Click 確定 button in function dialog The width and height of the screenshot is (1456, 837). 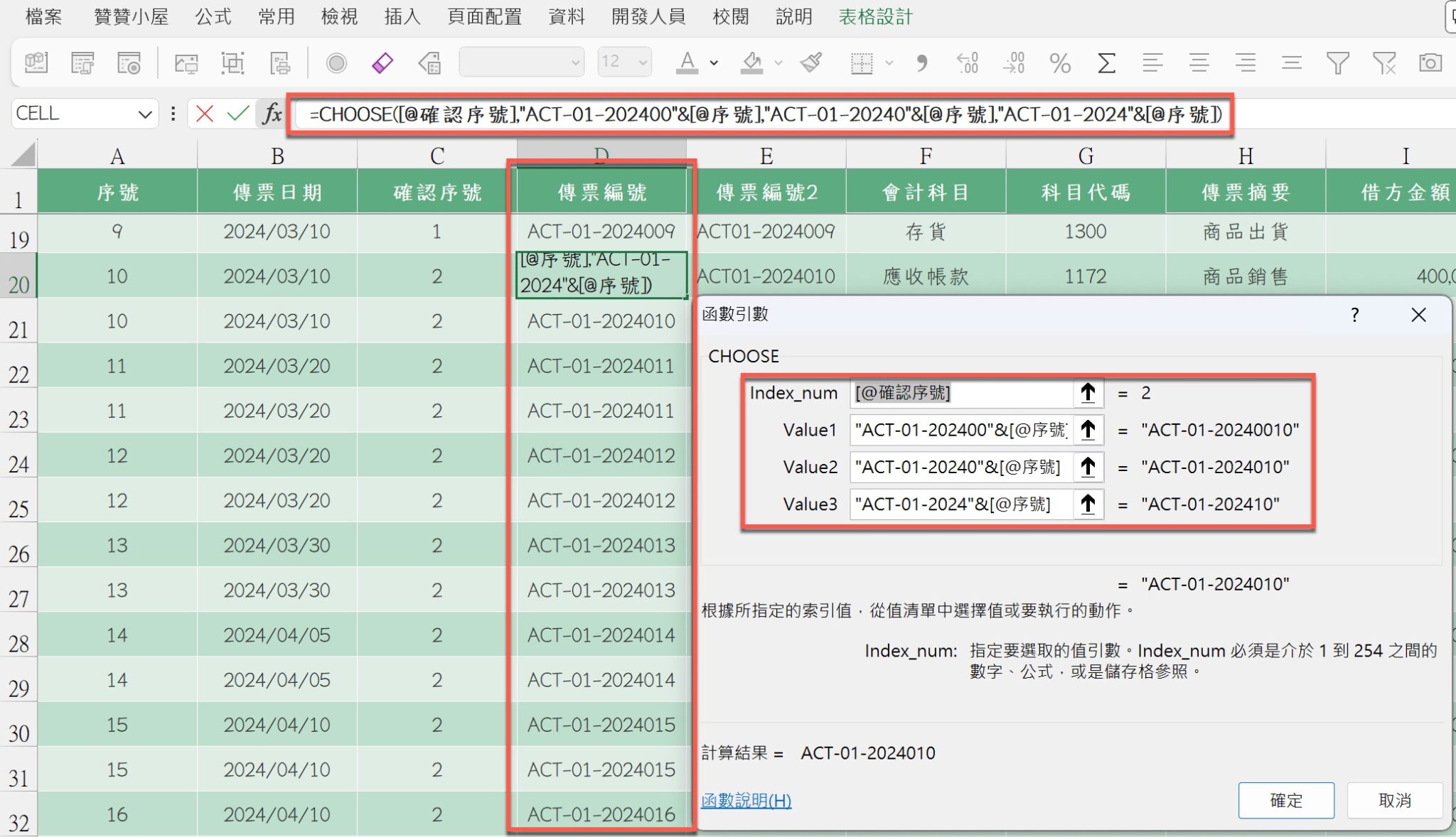click(x=1286, y=801)
